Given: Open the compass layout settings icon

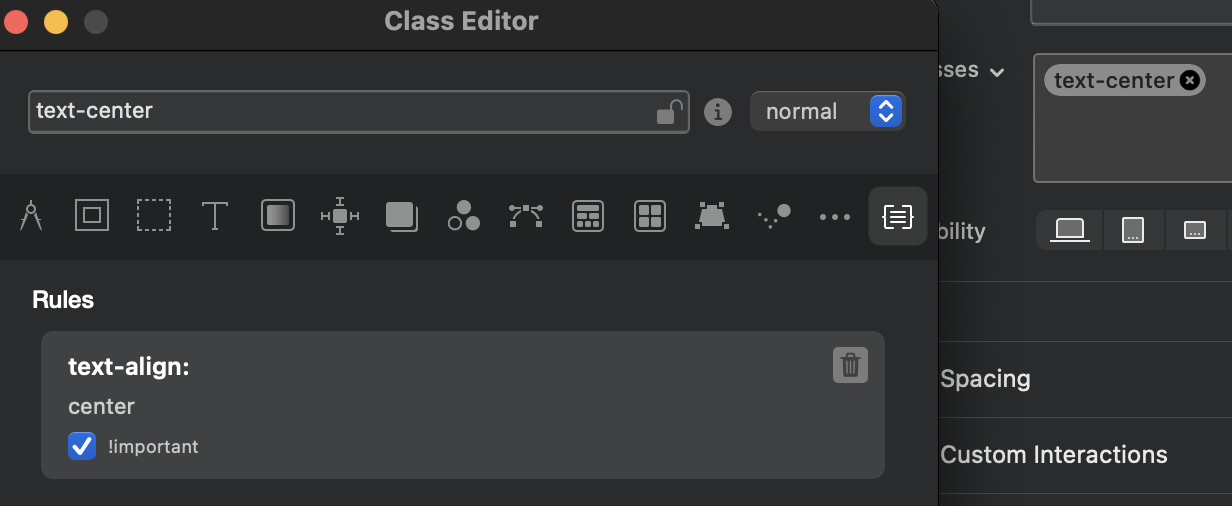Looking at the screenshot, I should coord(31,215).
